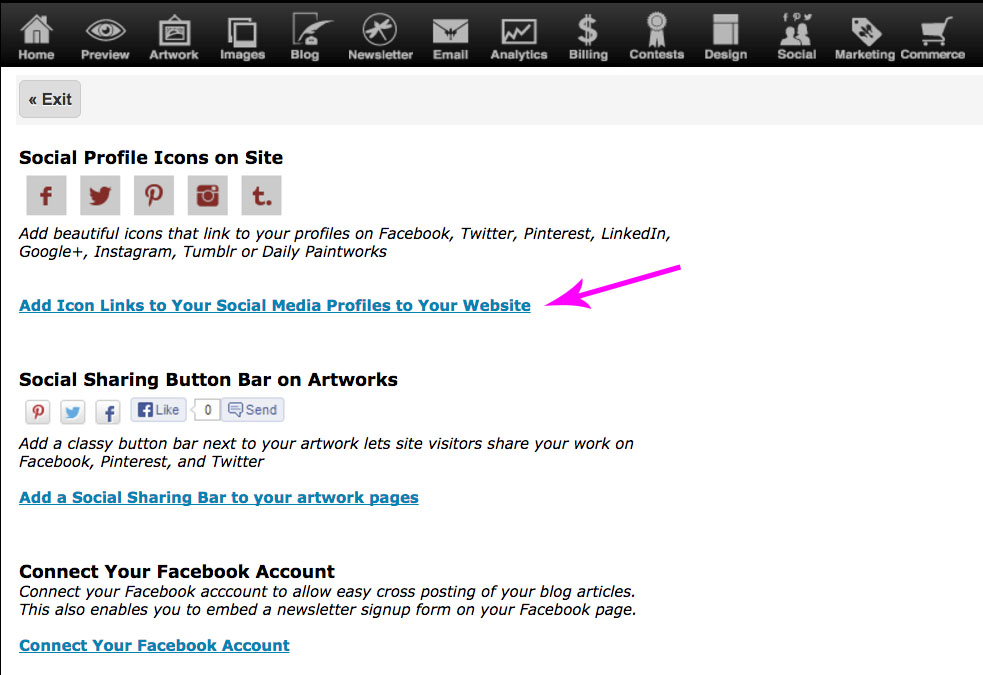The width and height of the screenshot is (983, 675).
Task: Click the Instagram profile icon
Action: click(207, 195)
